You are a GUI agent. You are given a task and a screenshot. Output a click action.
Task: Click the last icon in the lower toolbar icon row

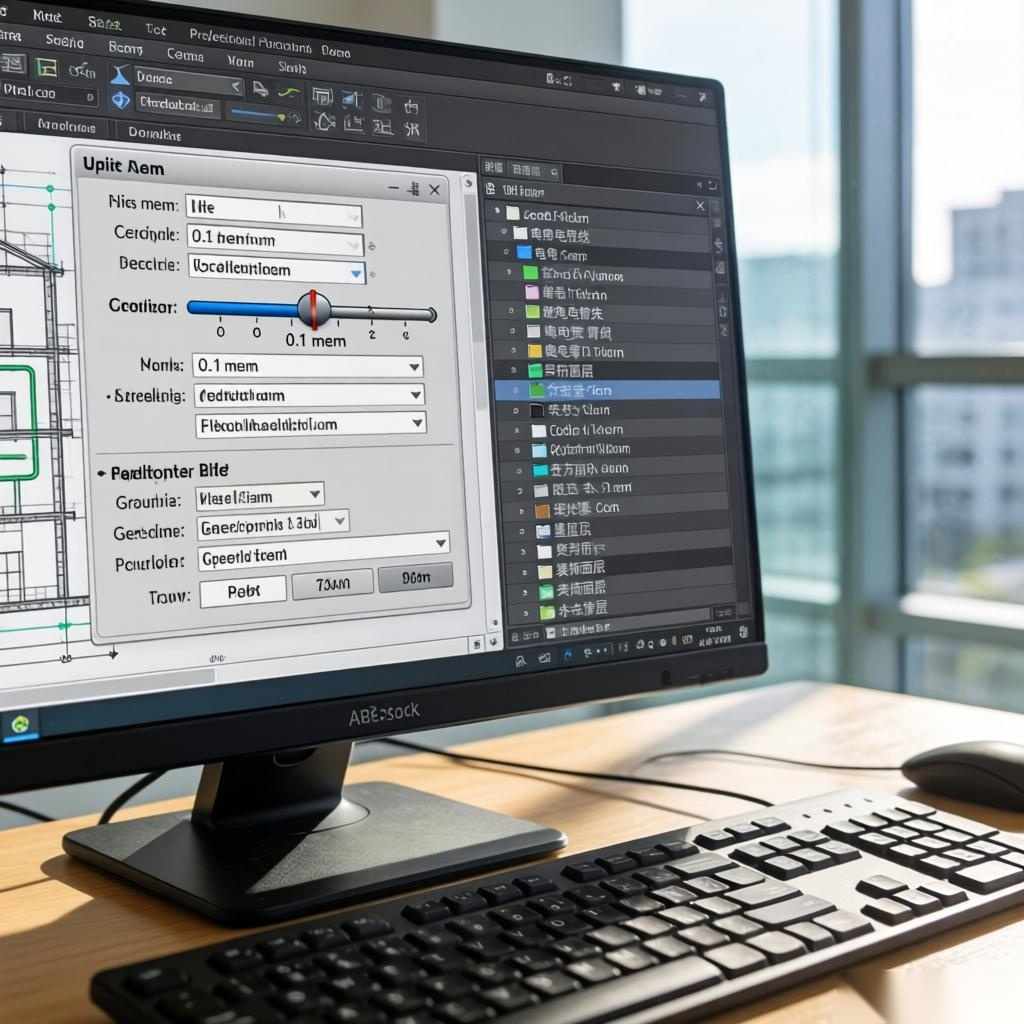pyautogui.click(x=411, y=129)
